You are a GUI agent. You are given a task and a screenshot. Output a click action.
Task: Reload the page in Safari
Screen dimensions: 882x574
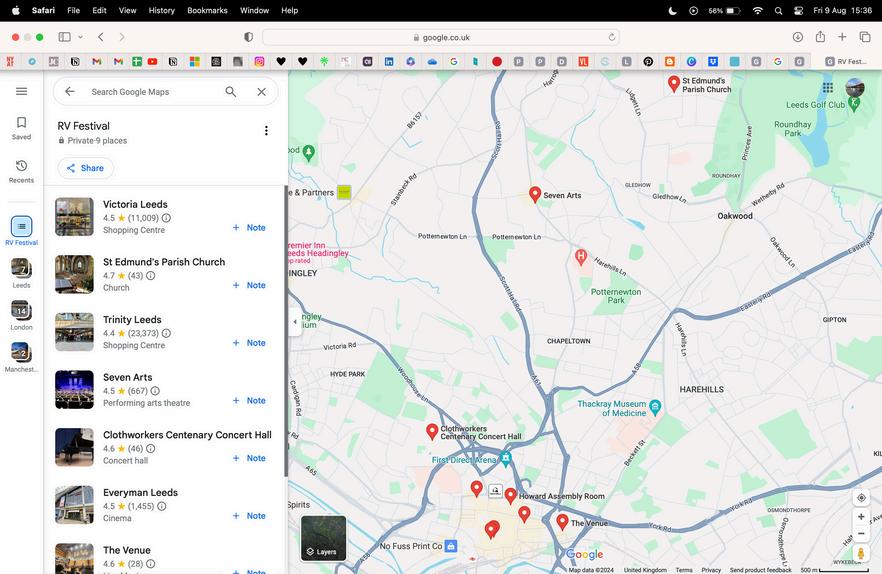click(x=611, y=38)
